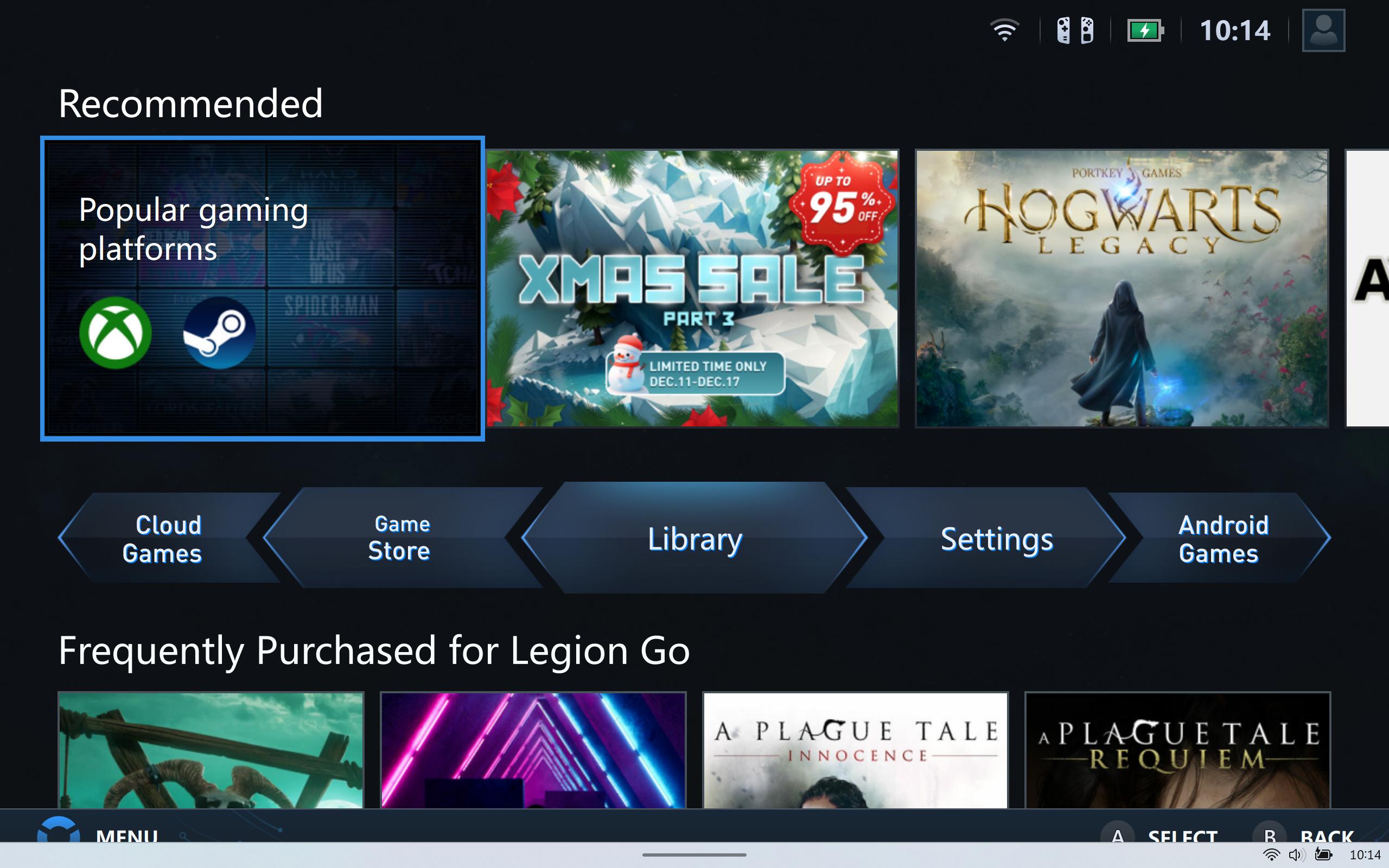
Task: Click the Wi-Fi icon in top status bar
Action: pyautogui.click(x=1004, y=30)
